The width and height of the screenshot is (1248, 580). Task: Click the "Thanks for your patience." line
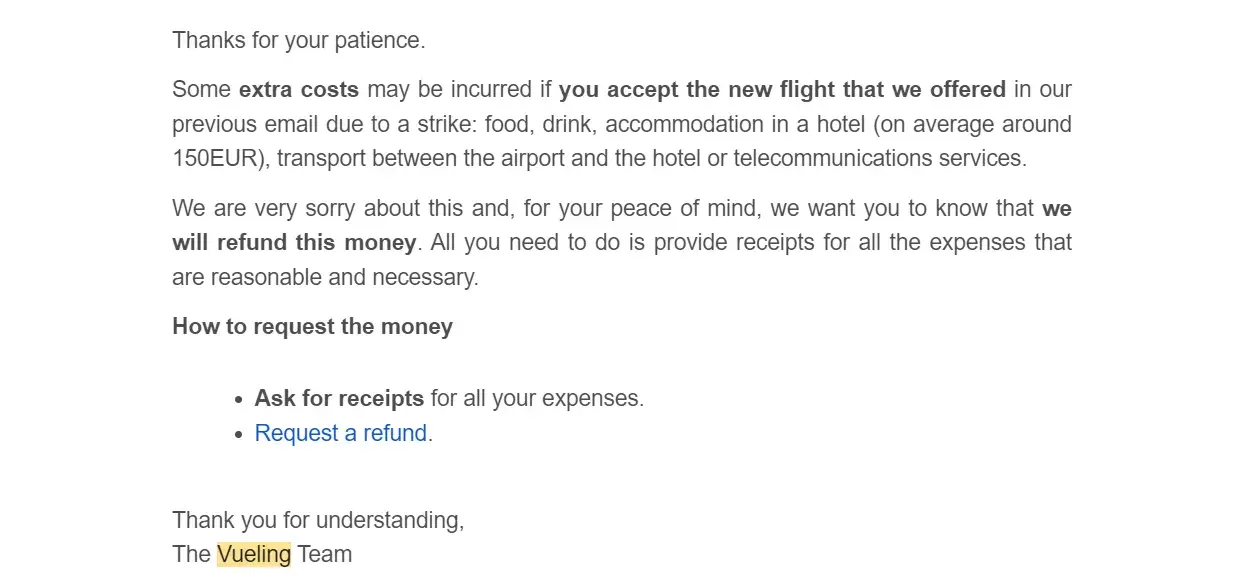click(x=298, y=41)
